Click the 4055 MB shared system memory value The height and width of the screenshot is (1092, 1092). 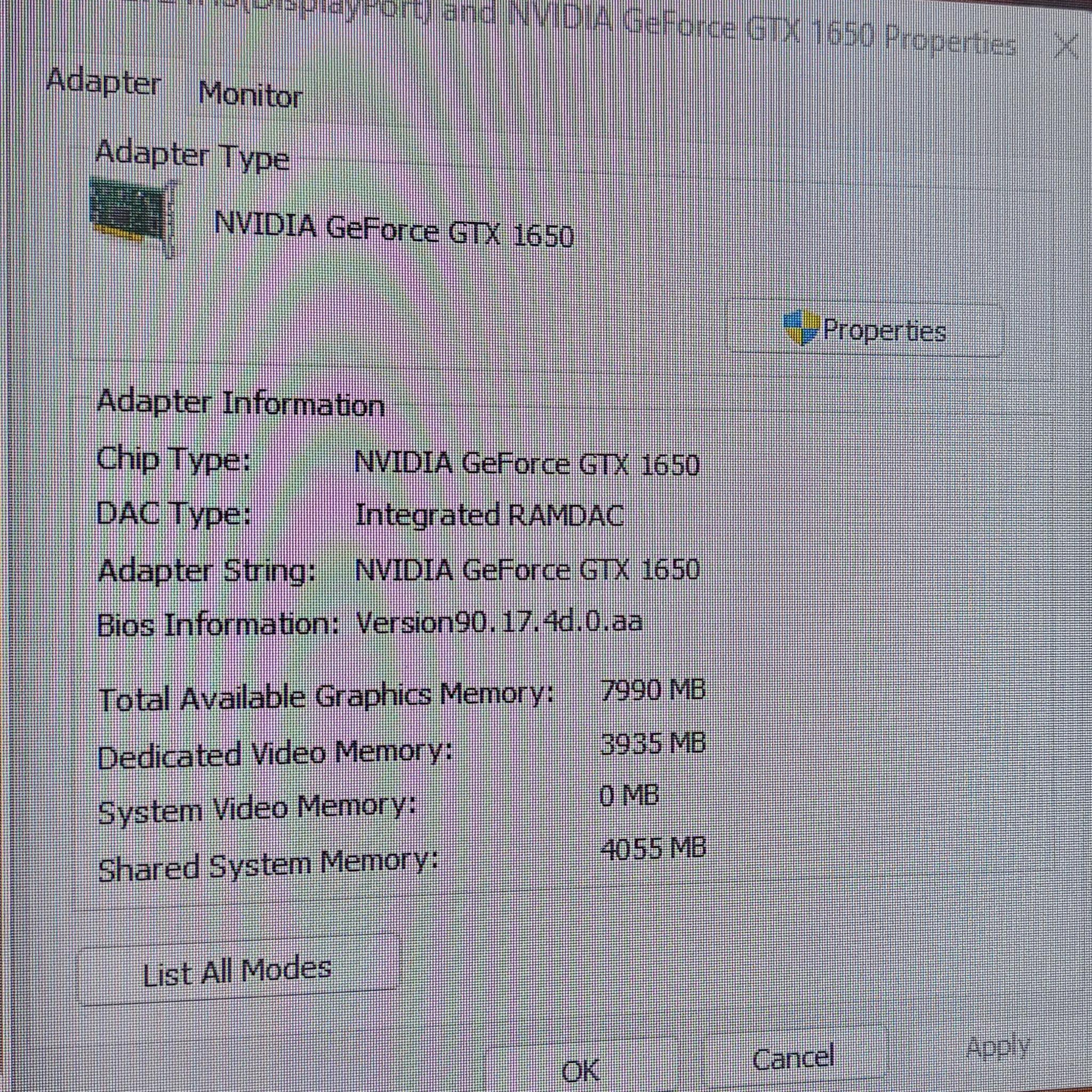(652, 848)
